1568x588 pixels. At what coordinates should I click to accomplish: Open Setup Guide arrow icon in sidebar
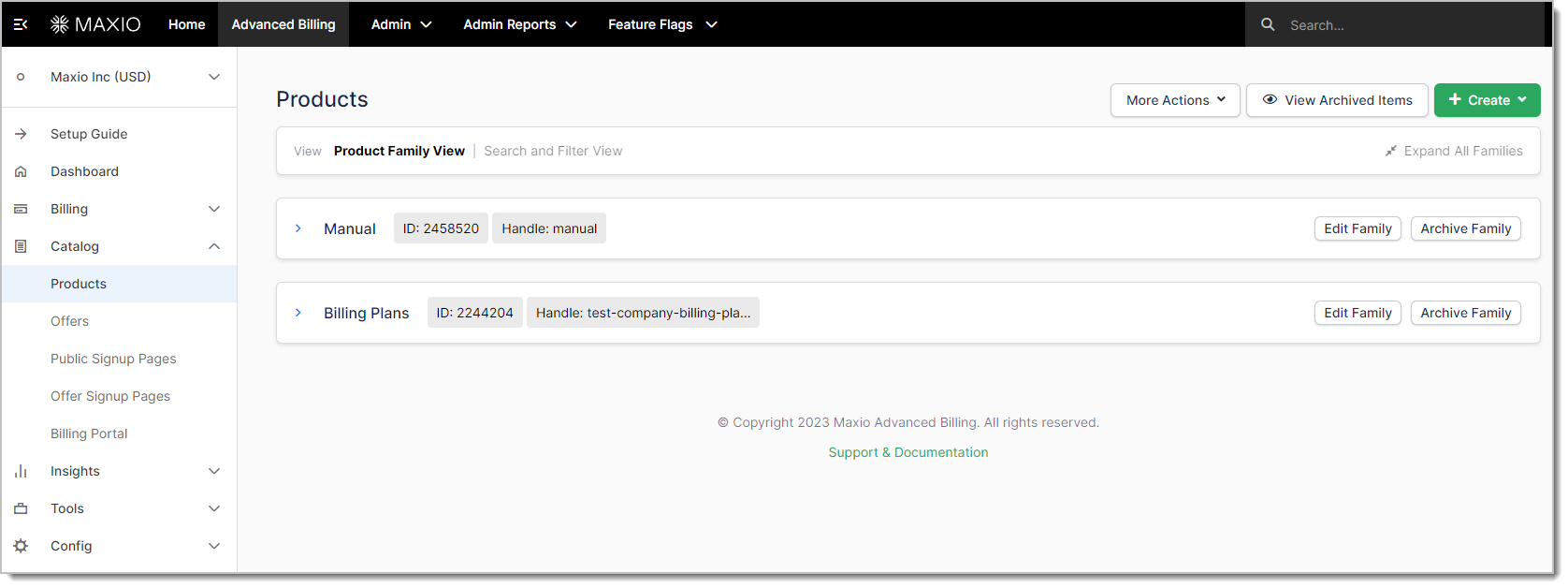click(x=21, y=134)
